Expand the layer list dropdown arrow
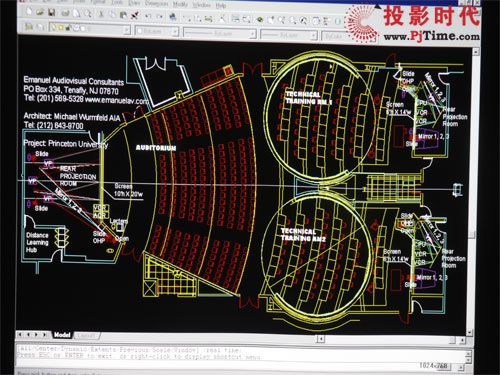The height and width of the screenshot is (375, 500). [127, 30]
